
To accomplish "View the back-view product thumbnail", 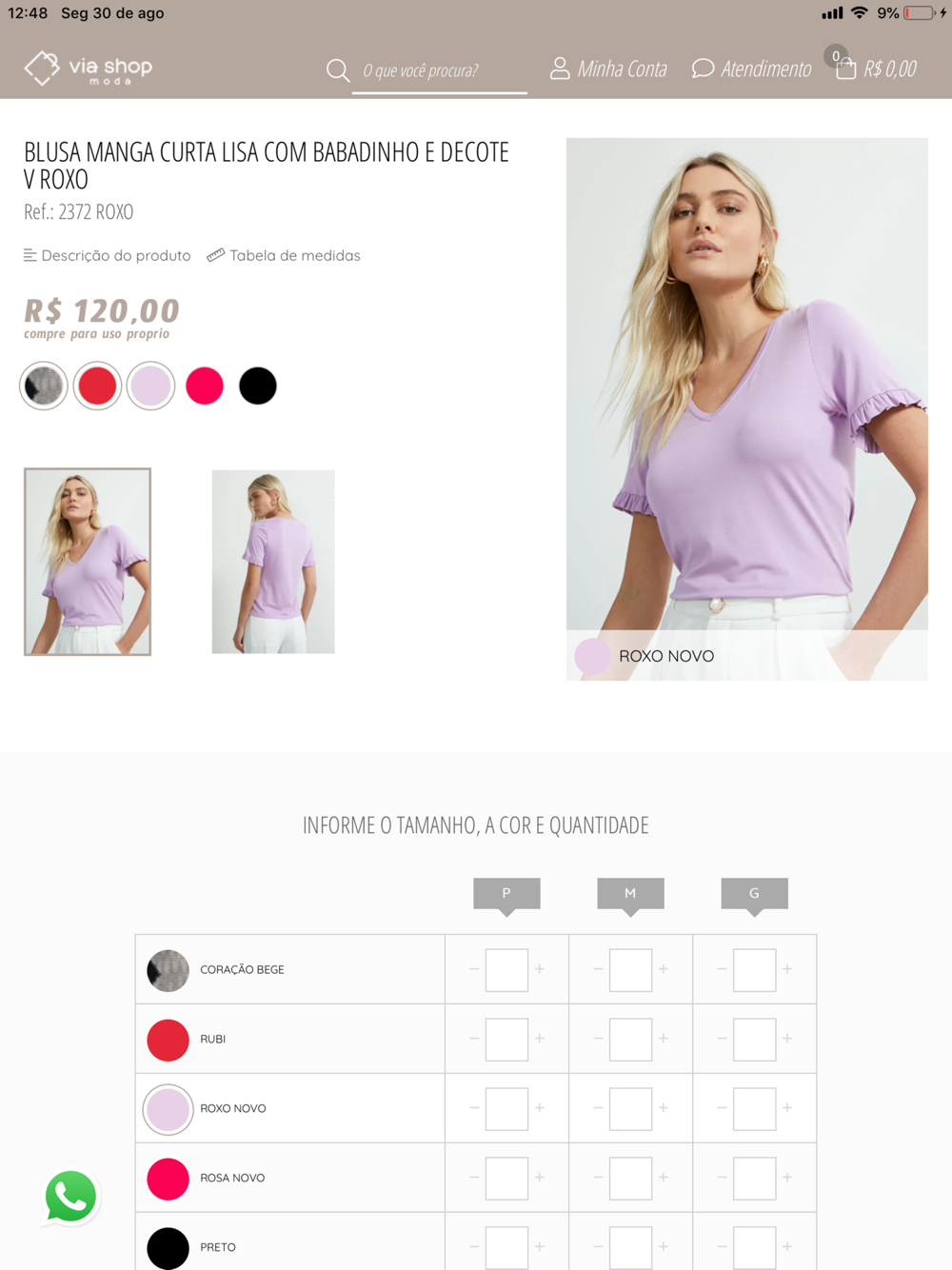I will click(x=273, y=562).
